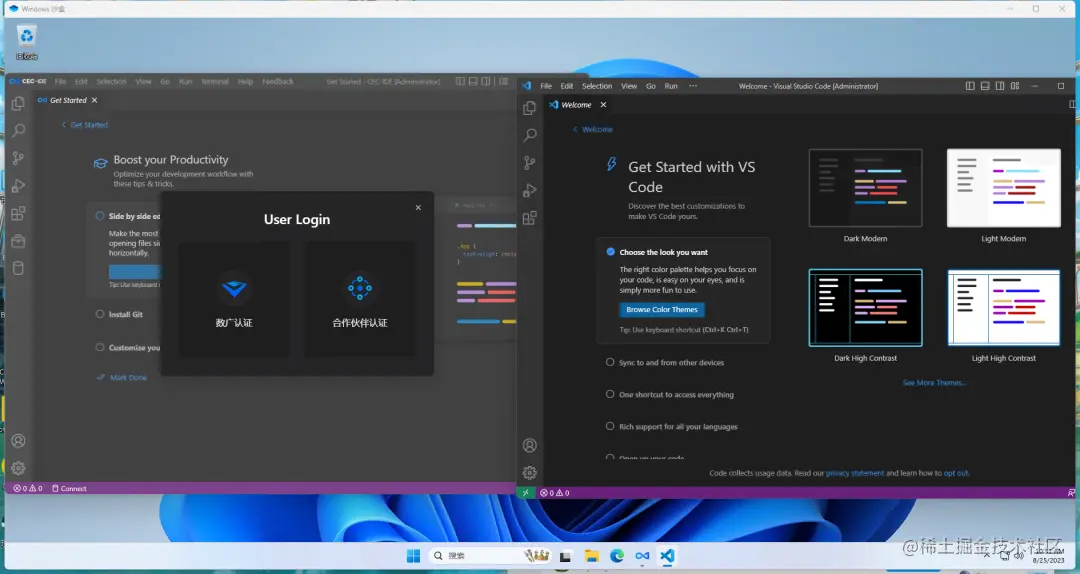Image resolution: width=1080 pixels, height=574 pixels.
Task: Choose 数广认证 login option
Action: click(x=234, y=299)
